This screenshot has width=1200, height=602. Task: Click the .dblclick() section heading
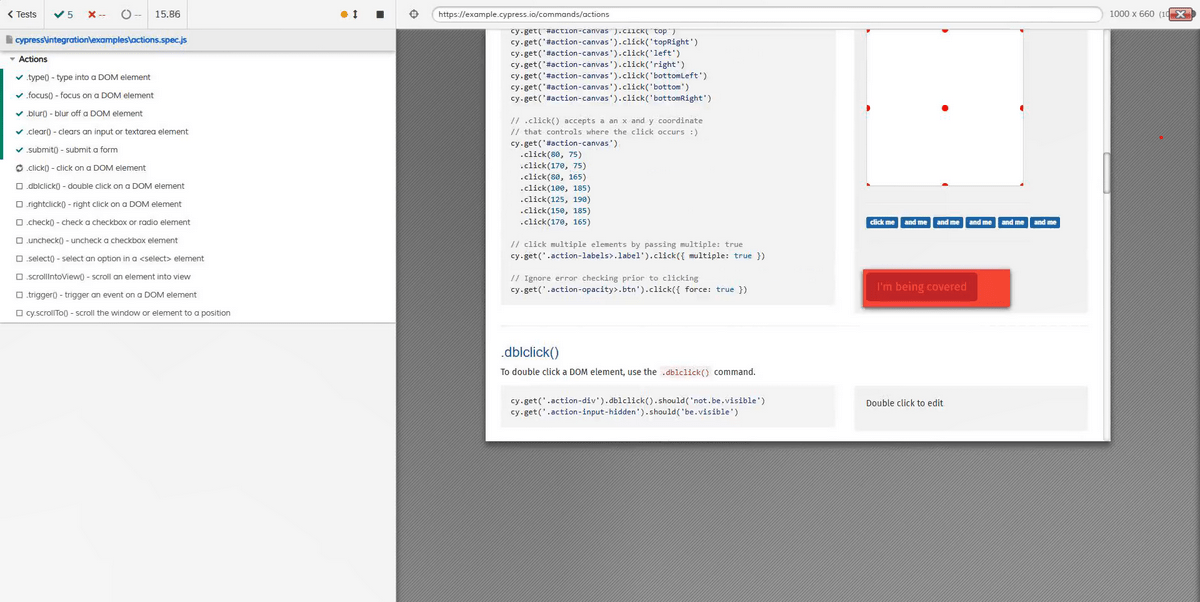(529, 352)
